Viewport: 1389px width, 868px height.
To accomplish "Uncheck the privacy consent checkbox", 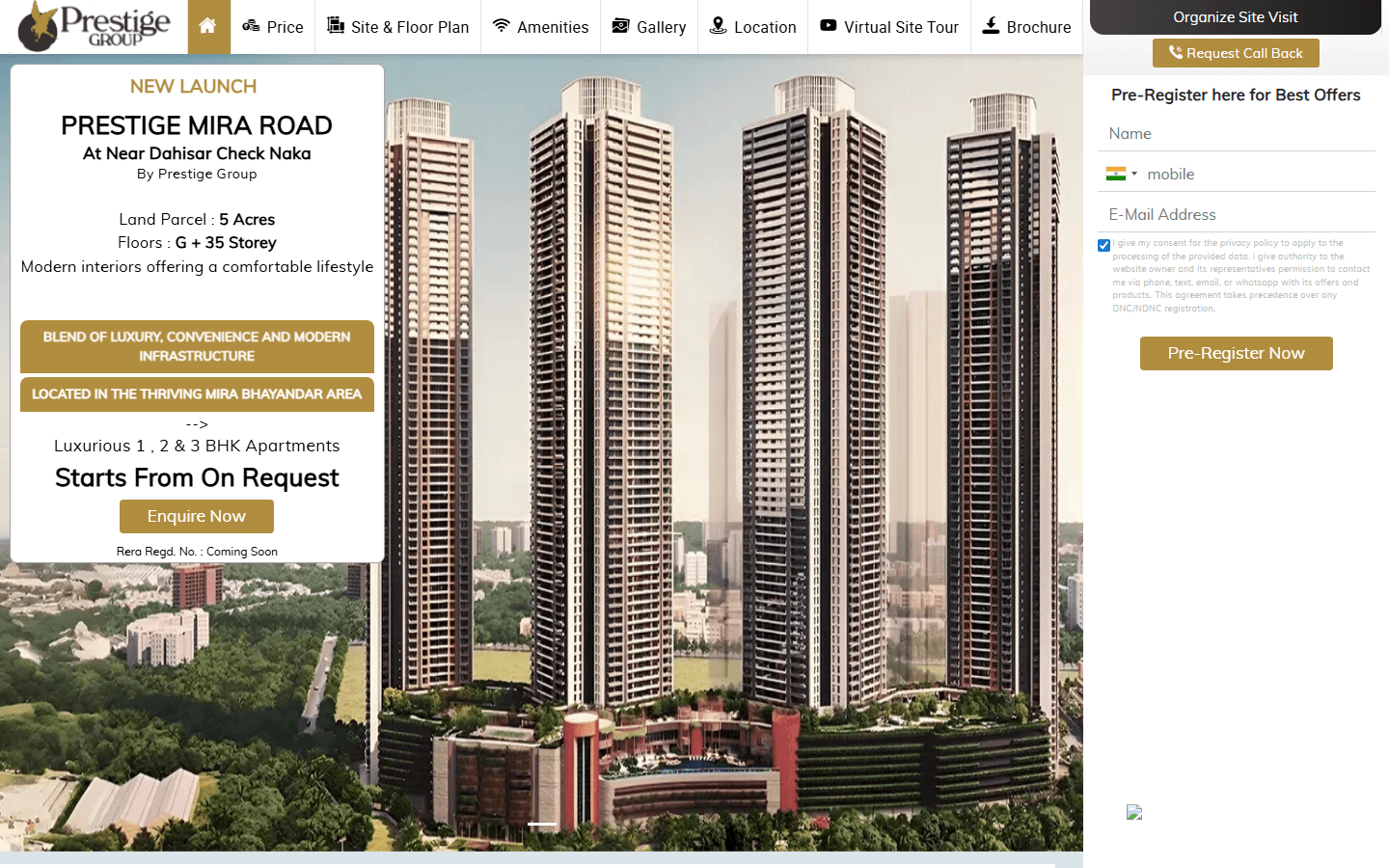I will 1103,245.
